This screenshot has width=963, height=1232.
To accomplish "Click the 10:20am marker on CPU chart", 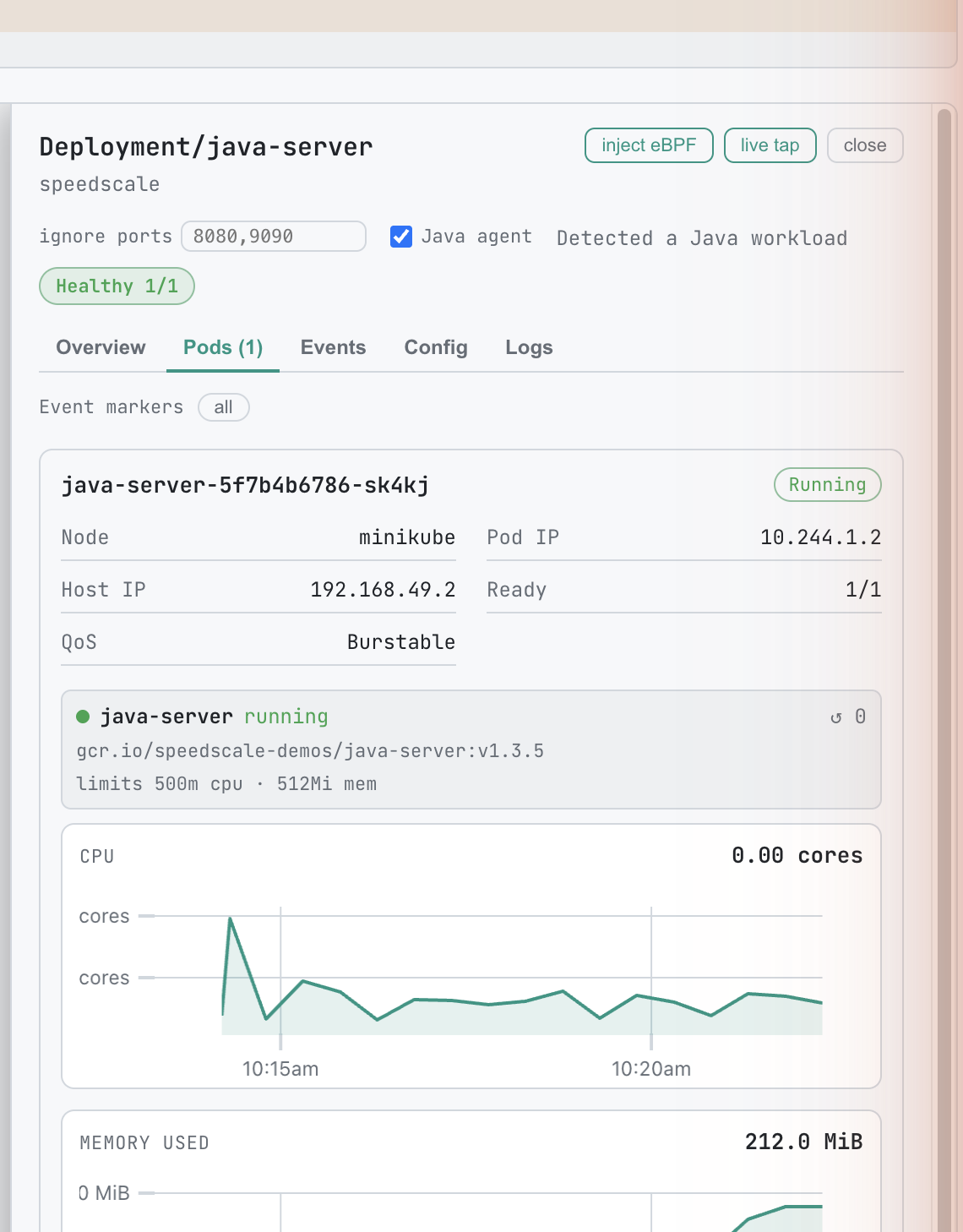I will click(651, 1069).
